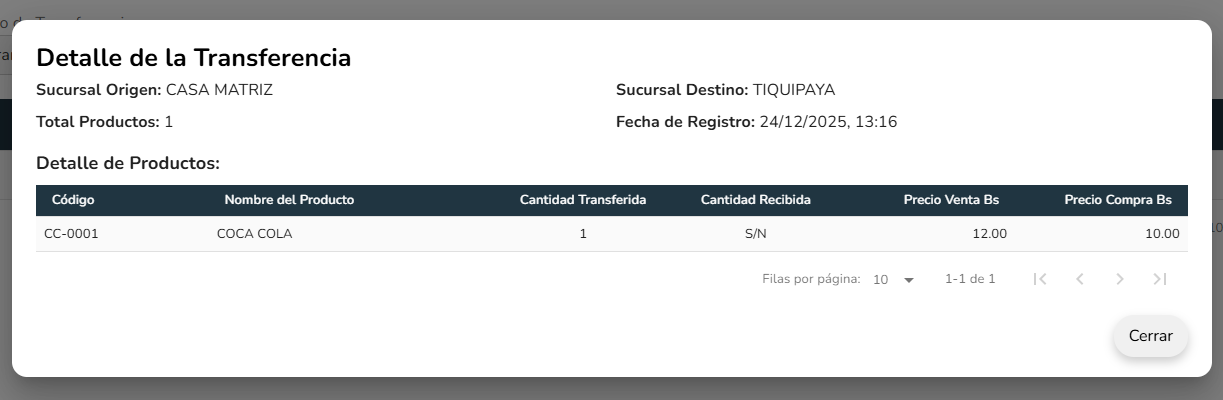Click the 1-1 de 1 pagination text
The height and width of the screenshot is (400, 1223).
point(970,280)
